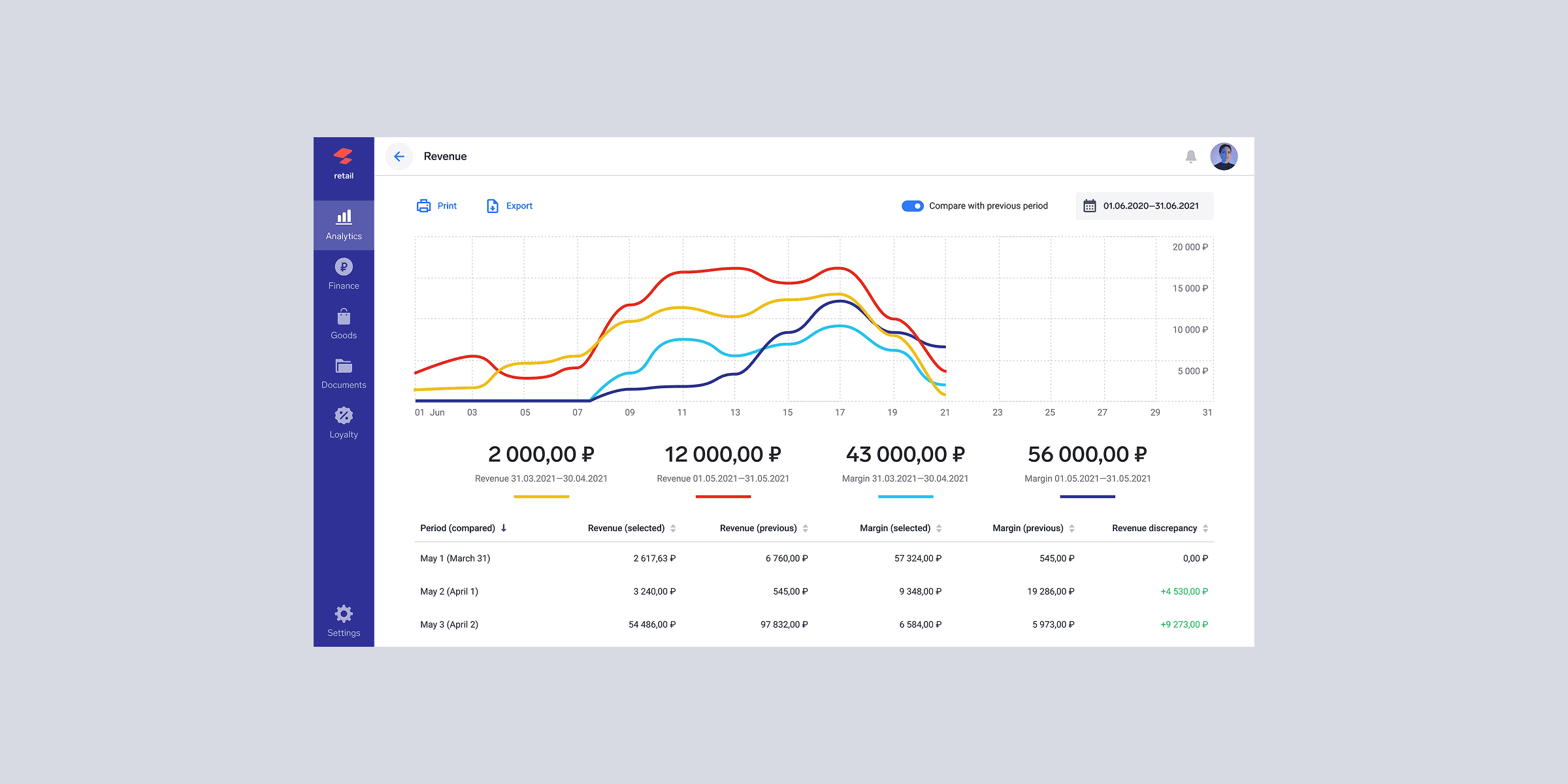
Task: Click yellow legend bar under 2 000,00 ₽
Action: 541,497
